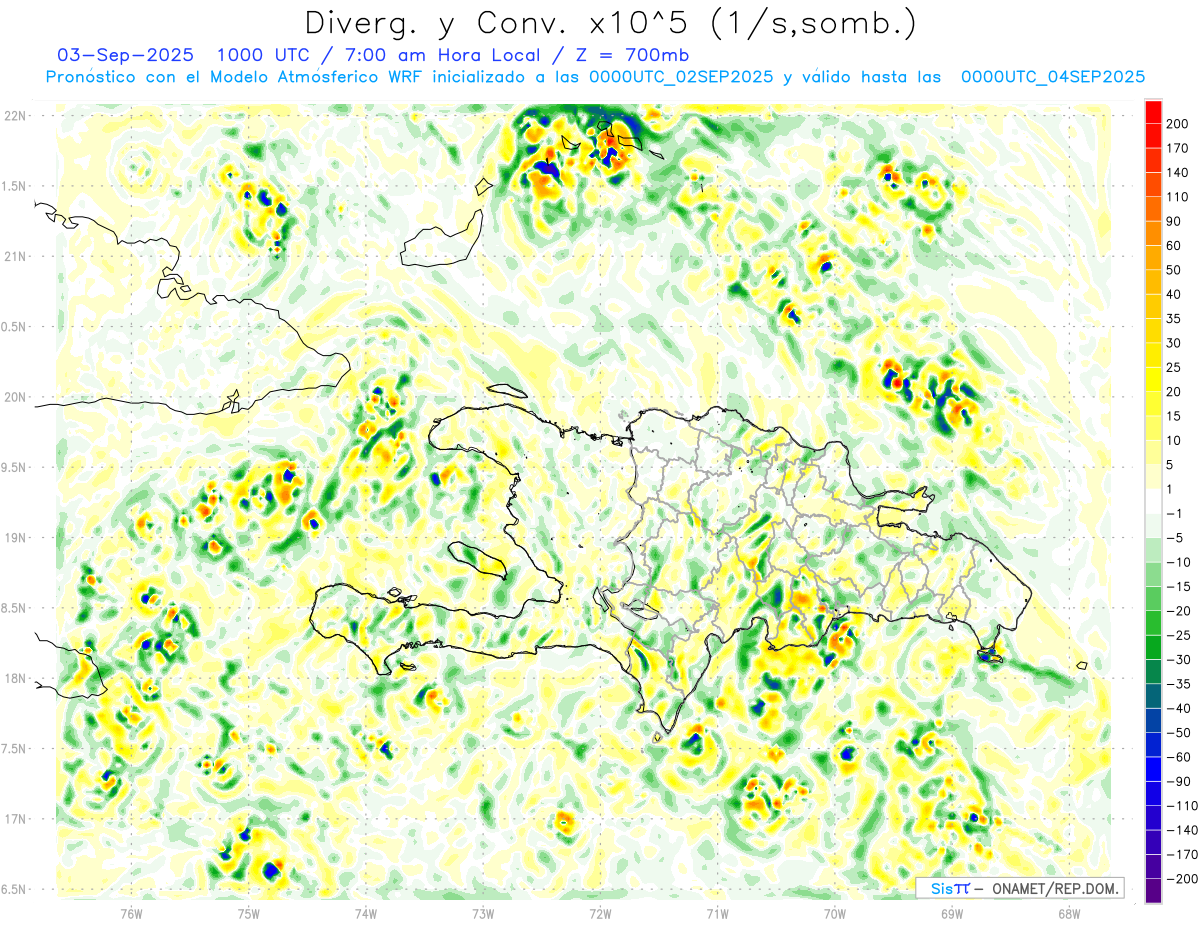Click the colorbar value '90'
The height and width of the screenshot is (927, 1200).
(1174, 221)
